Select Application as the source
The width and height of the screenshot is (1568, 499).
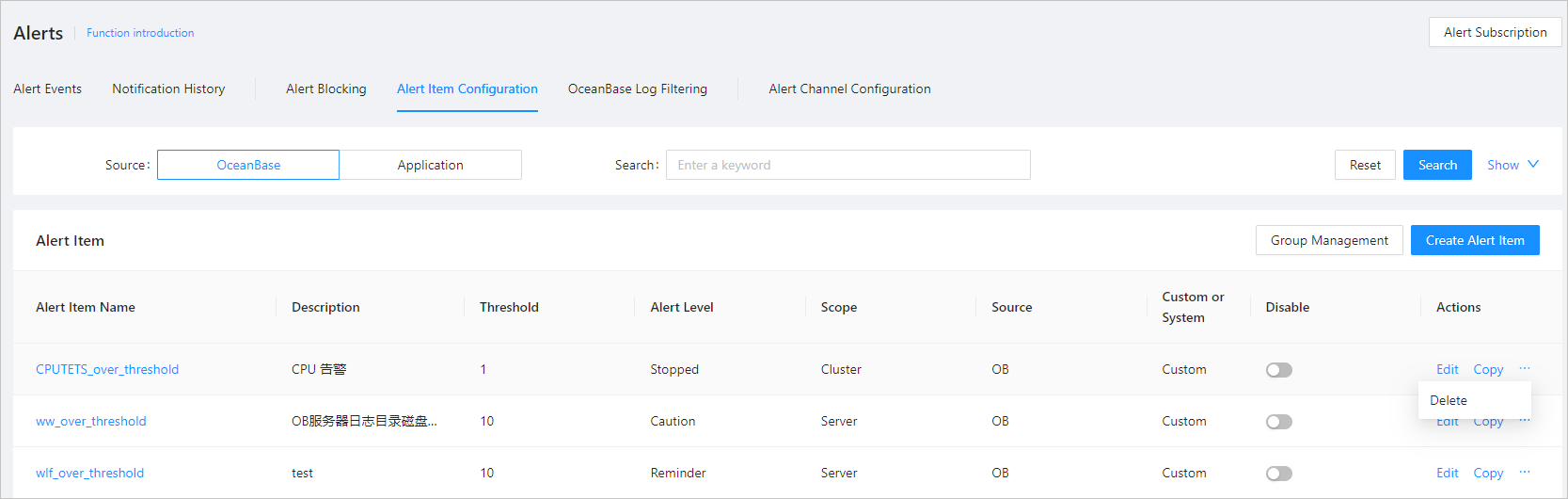(x=430, y=165)
